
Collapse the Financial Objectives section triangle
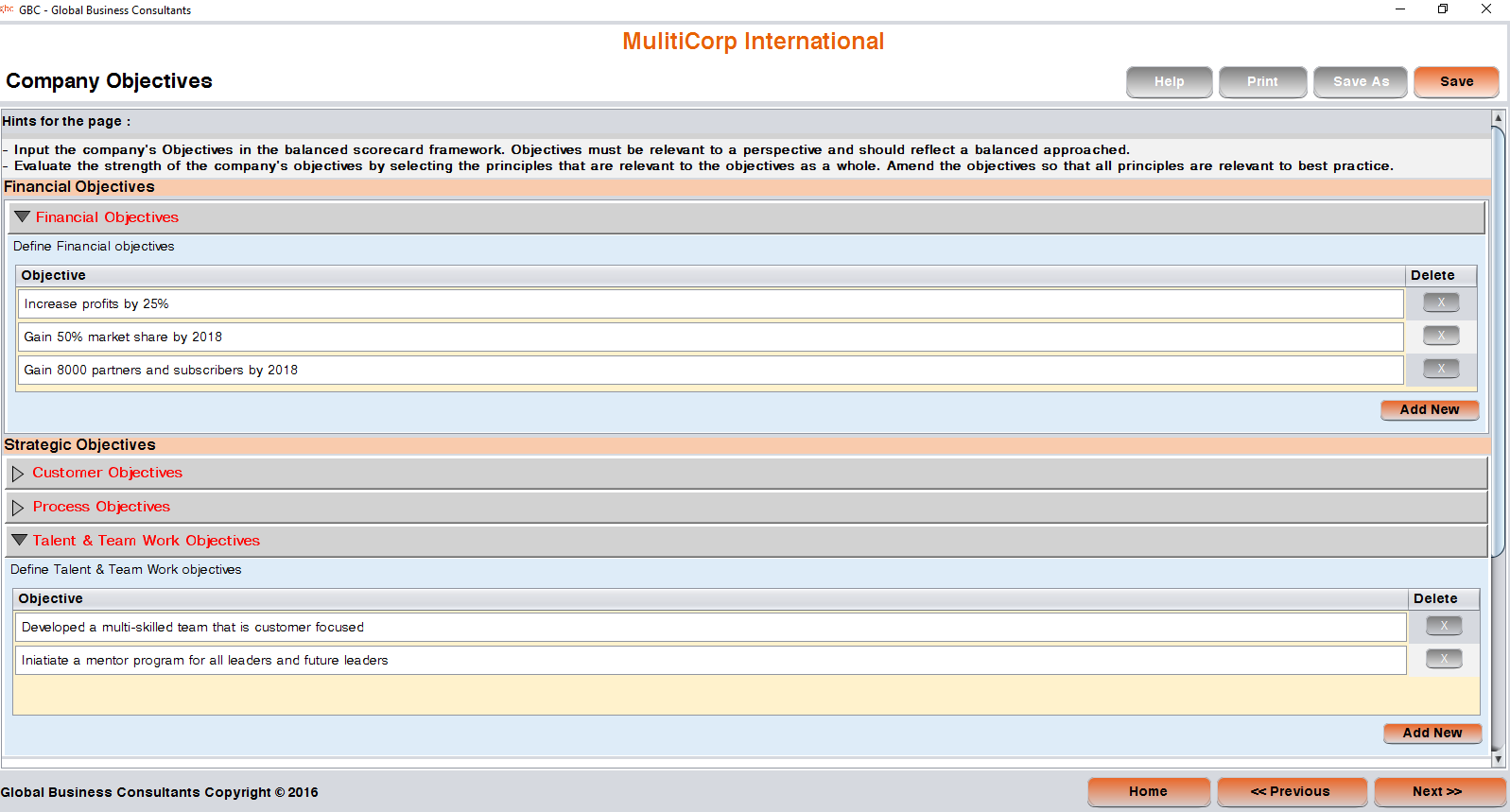pos(22,216)
